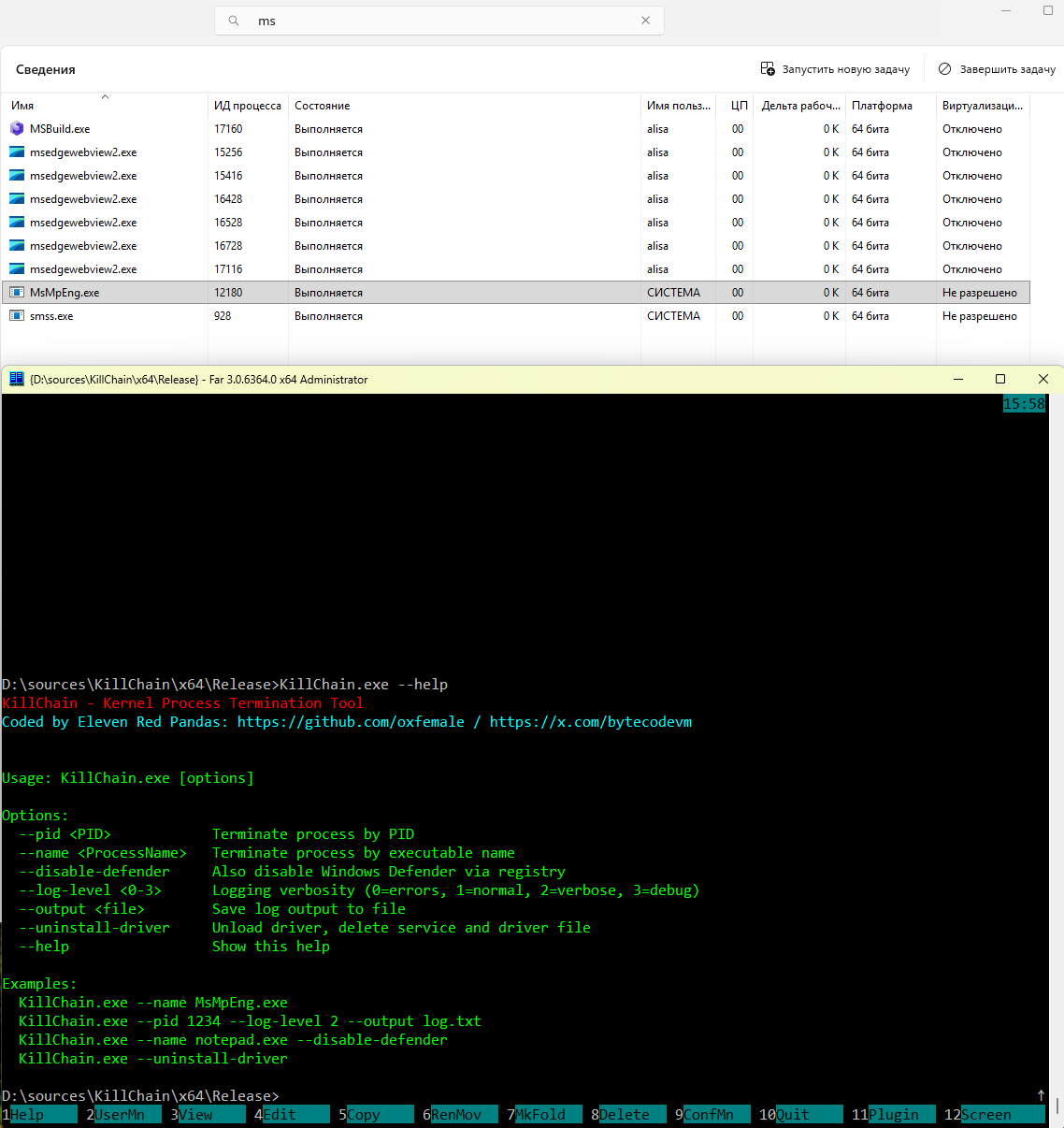Click the Help function key in Far
Viewport: 1064px width, 1128px height.
click(27, 1115)
